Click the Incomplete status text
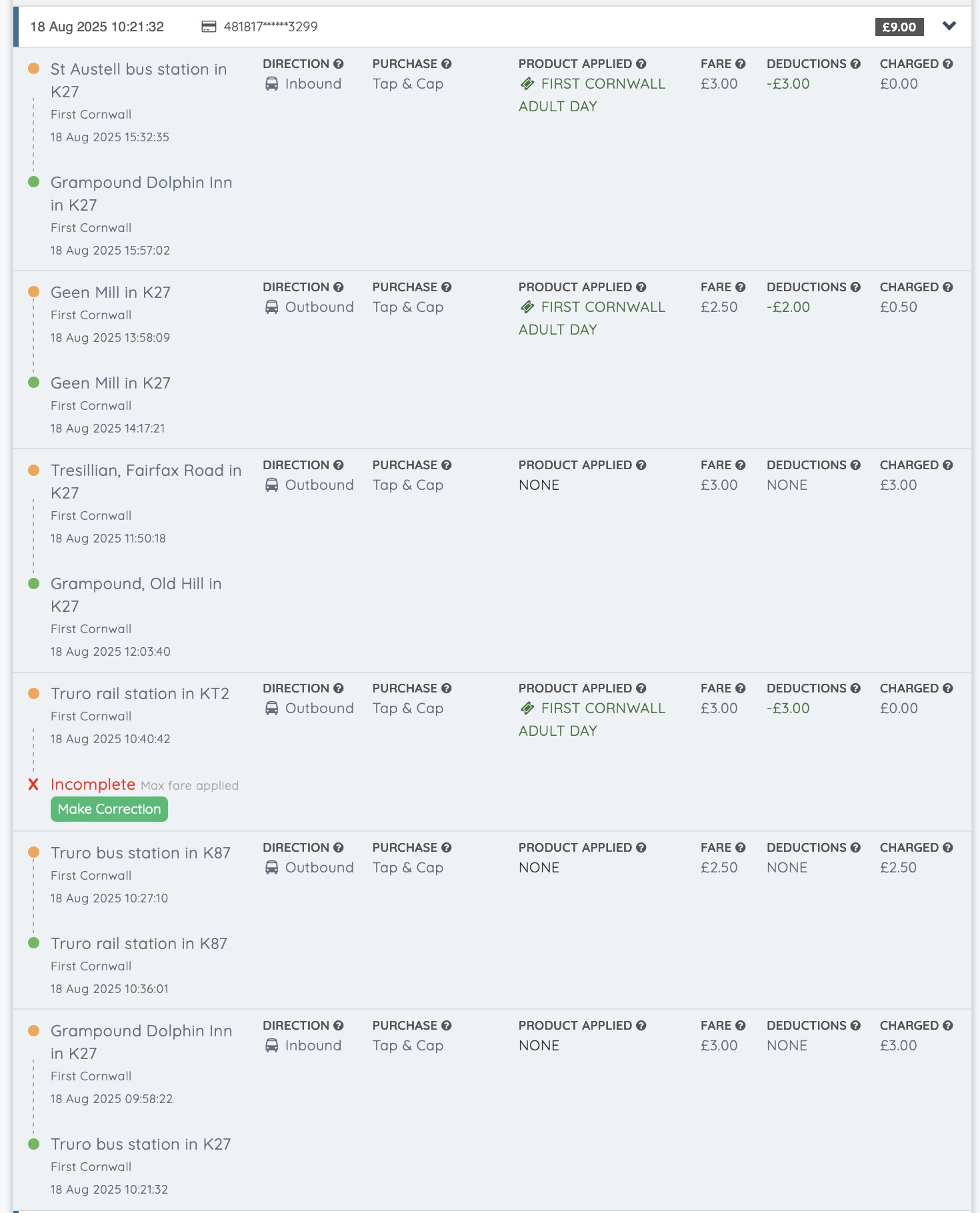980x1213 pixels. (x=93, y=784)
